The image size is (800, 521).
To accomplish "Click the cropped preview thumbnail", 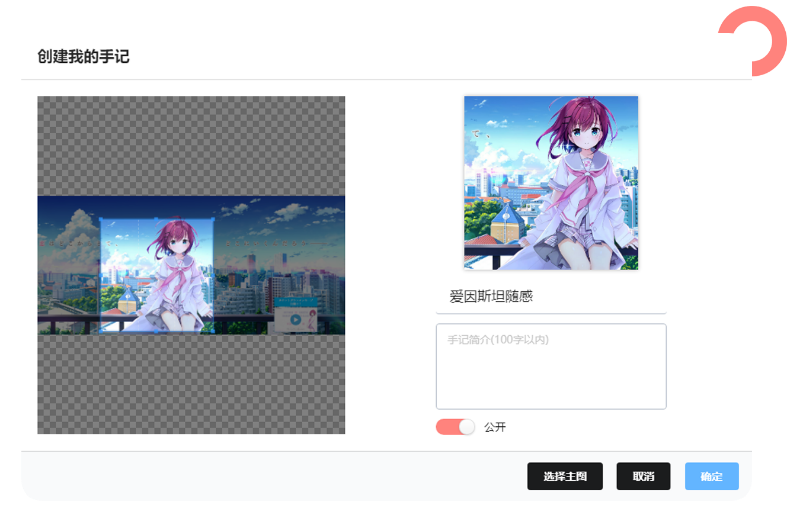I will [x=551, y=183].
